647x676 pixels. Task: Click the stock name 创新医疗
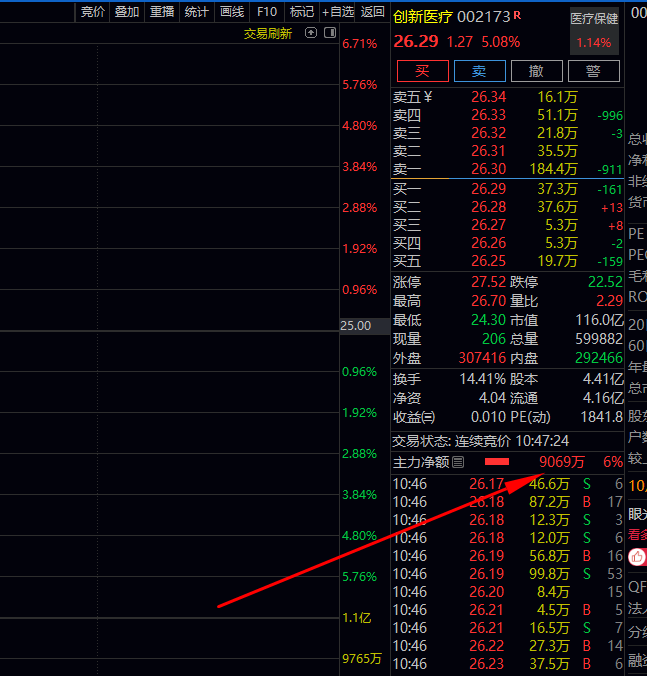422,17
